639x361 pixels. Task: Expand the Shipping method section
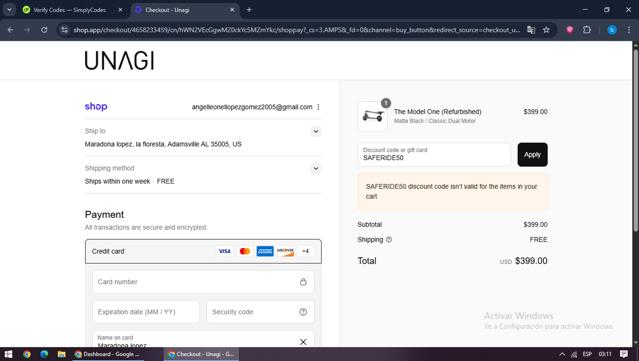point(316,168)
